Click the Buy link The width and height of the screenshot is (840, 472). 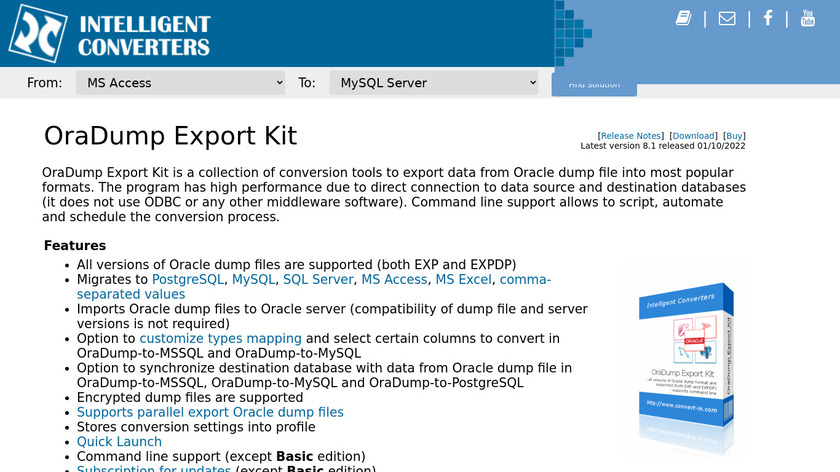tap(734, 136)
